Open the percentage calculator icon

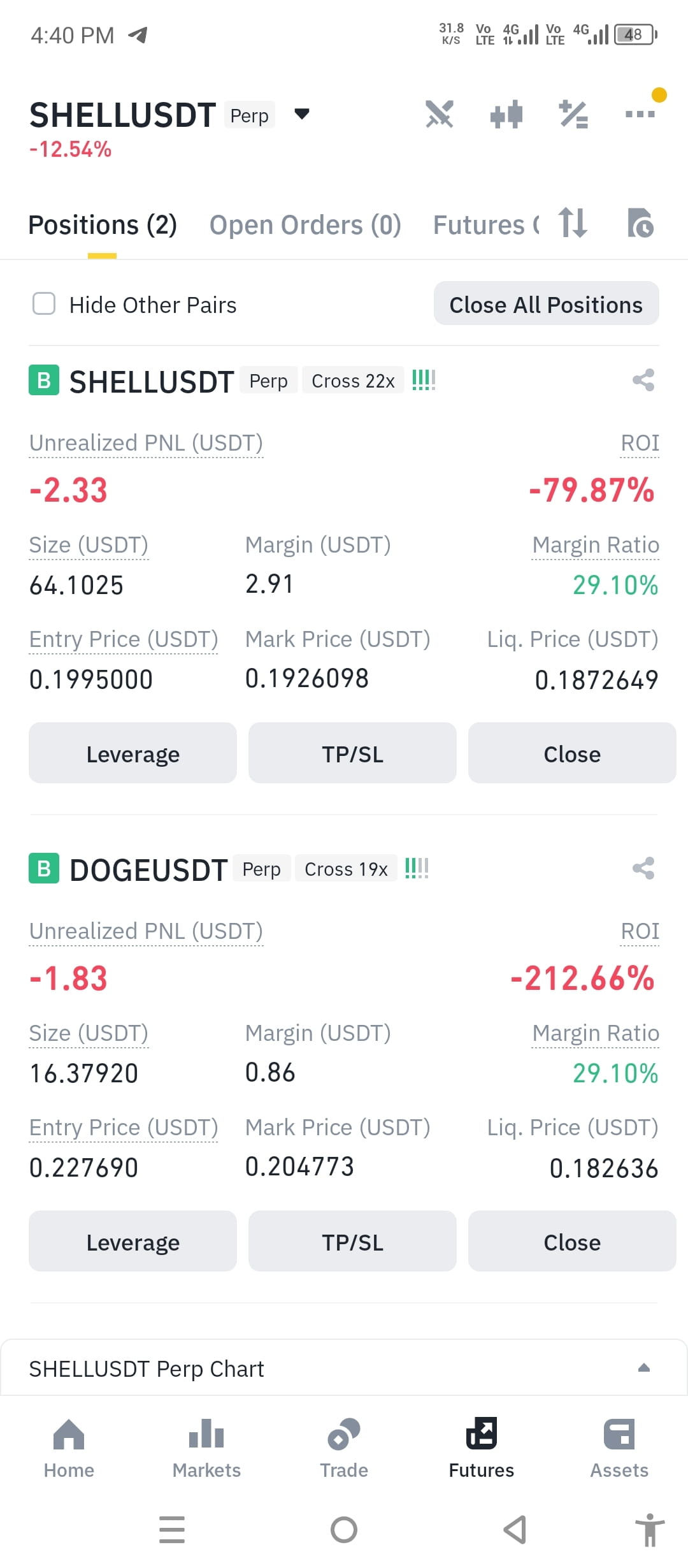point(573,115)
